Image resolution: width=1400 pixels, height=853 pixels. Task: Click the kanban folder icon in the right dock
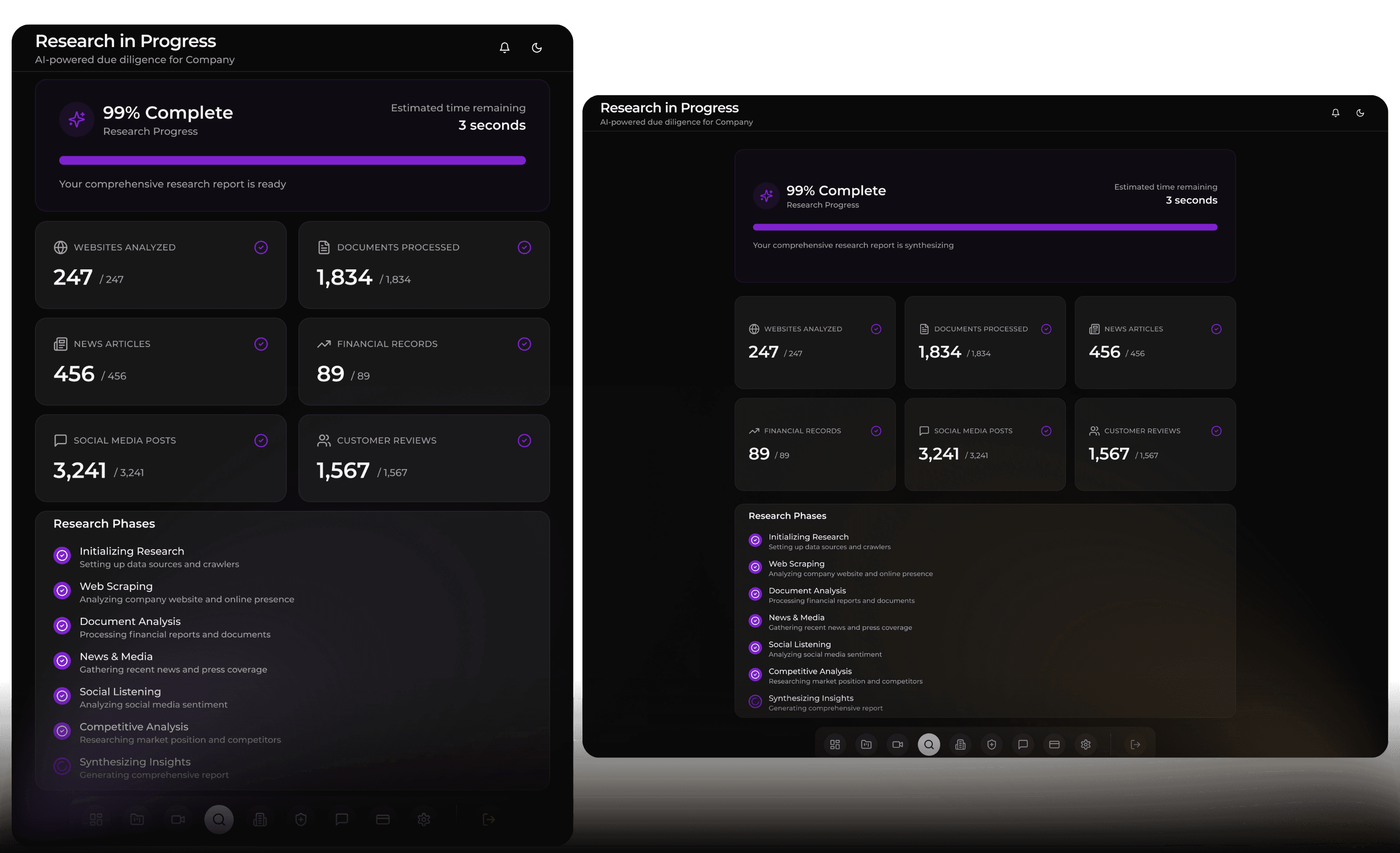click(x=866, y=744)
